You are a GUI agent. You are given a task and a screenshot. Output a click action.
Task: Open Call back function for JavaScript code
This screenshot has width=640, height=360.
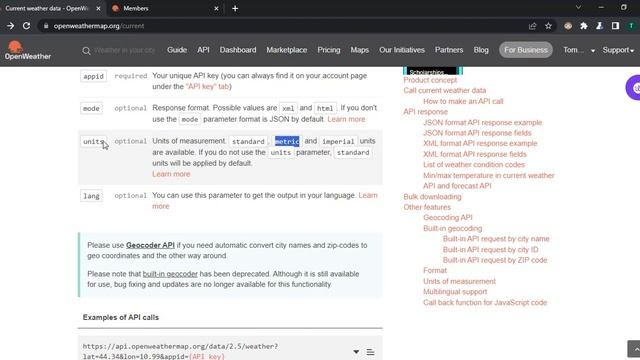click(x=485, y=302)
